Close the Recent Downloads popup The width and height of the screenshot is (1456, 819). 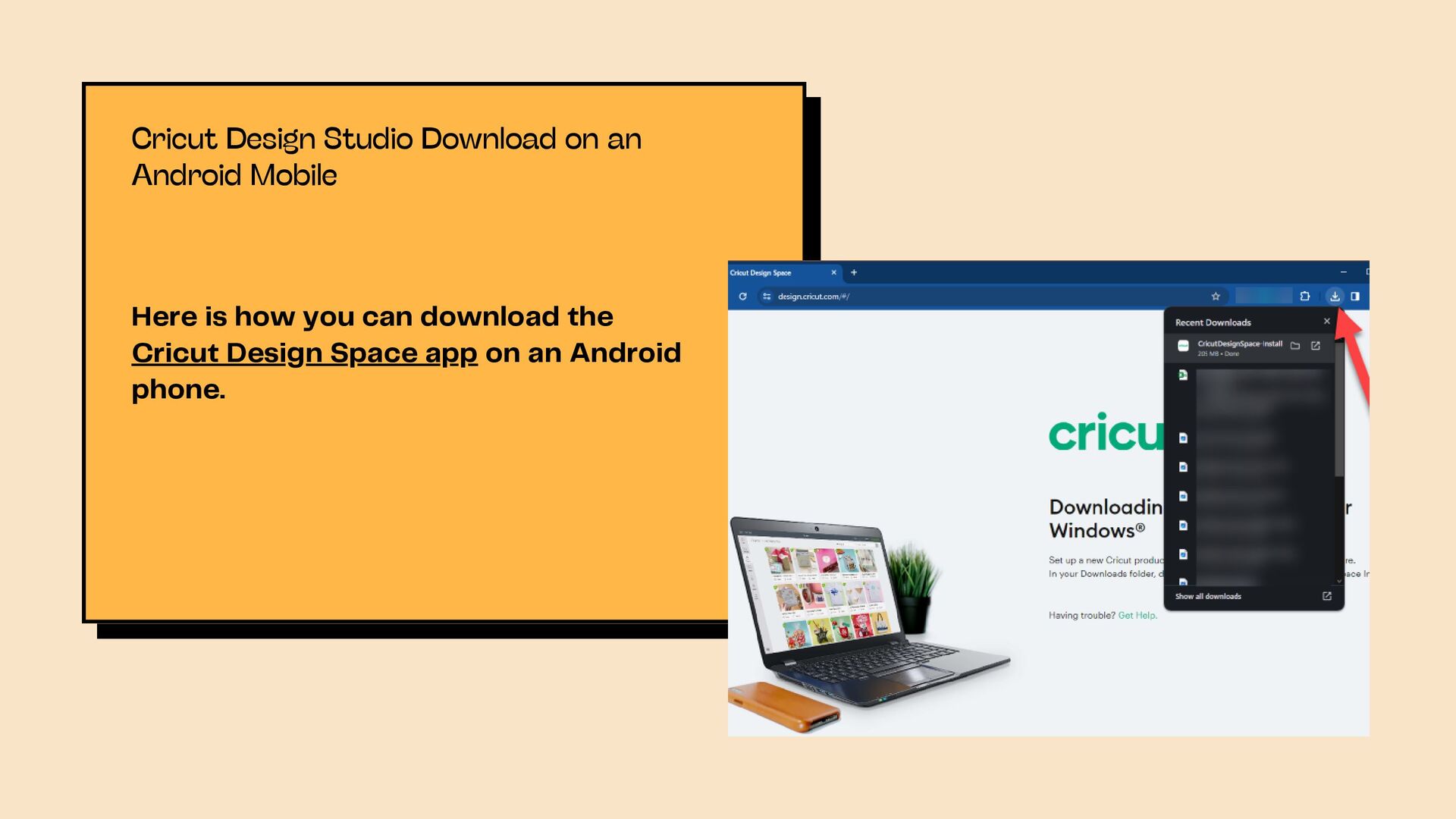coord(1326,322)
